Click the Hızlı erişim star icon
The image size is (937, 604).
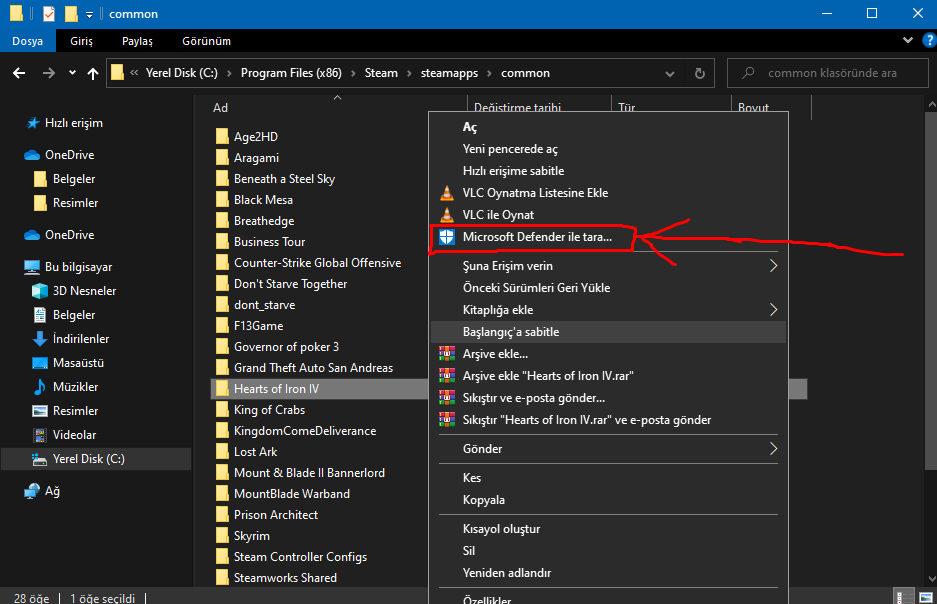[x=32, y=123]
